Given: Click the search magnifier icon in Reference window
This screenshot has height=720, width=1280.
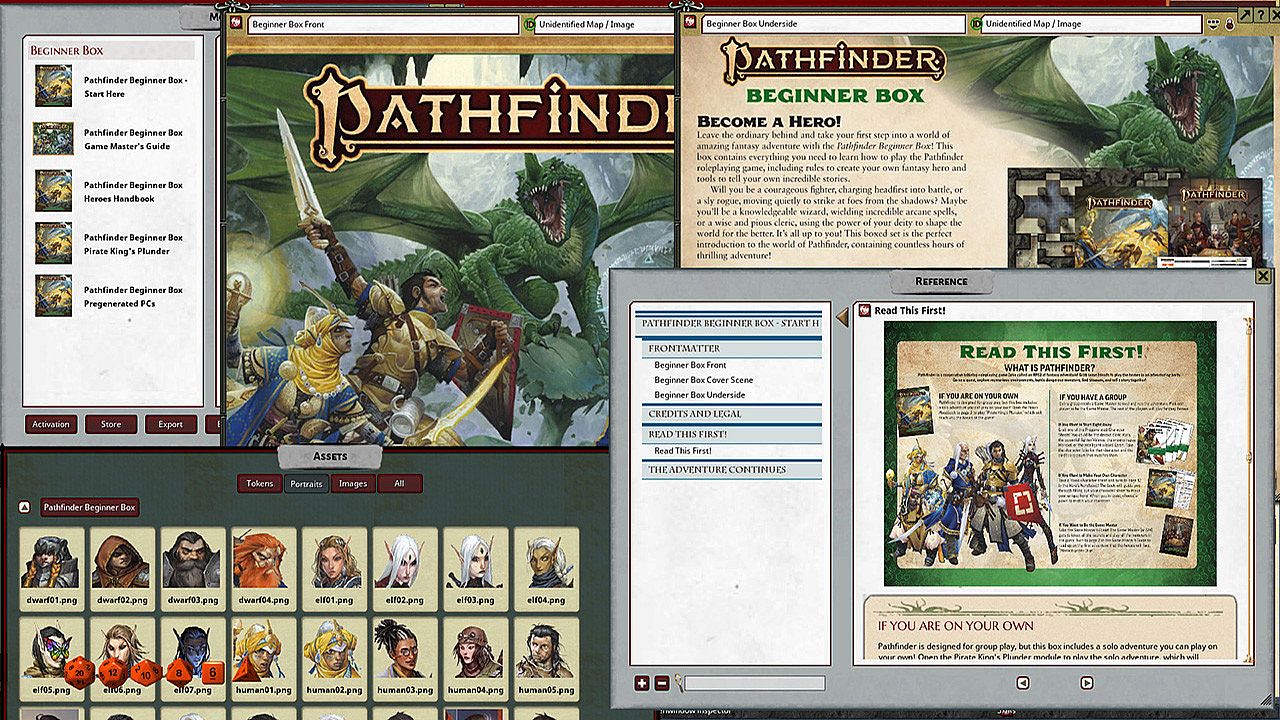Looking at the screenshot, I should (678, 683).
